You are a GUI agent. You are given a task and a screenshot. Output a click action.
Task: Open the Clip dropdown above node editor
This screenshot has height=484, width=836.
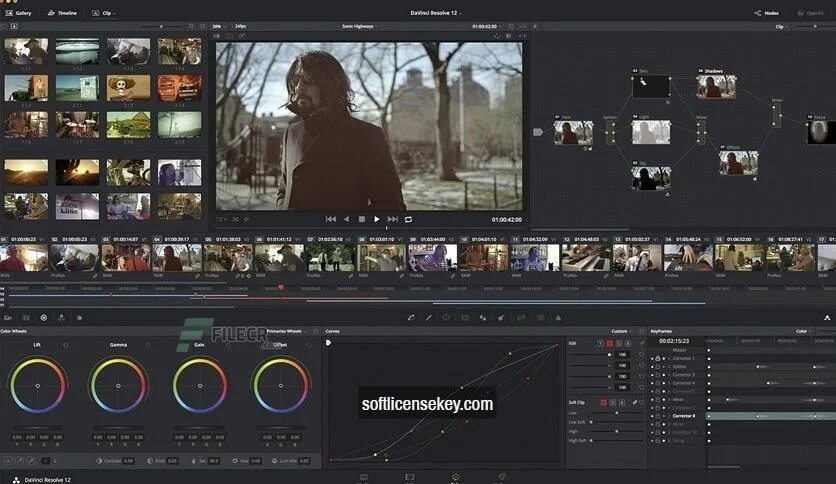tap(781, 26)
